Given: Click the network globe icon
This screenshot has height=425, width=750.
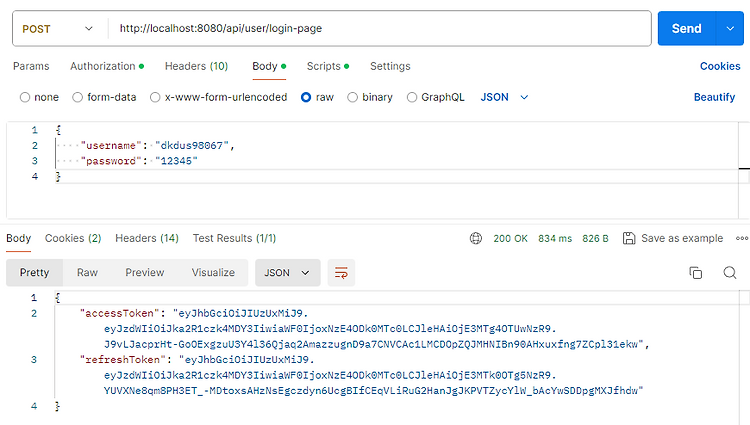Looking at the screenshot, I should coord(476,238).
